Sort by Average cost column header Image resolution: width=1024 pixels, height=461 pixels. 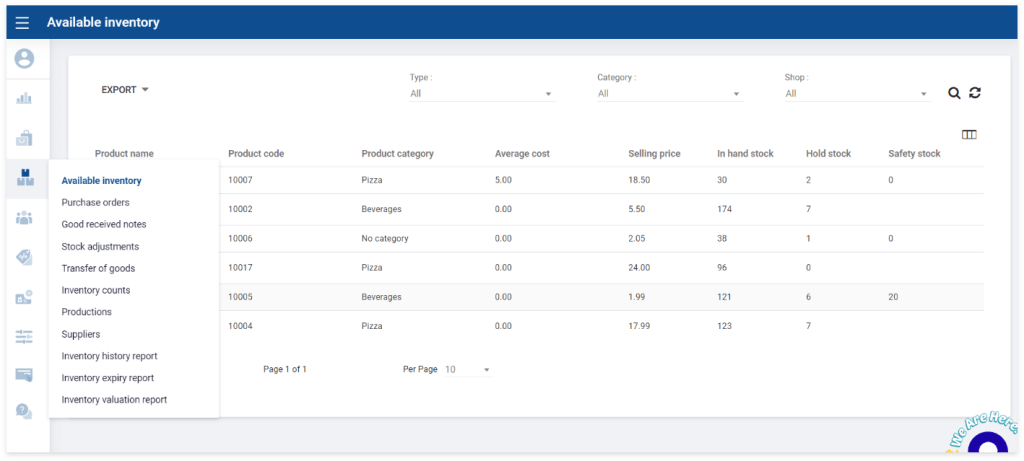click(x=522, y=154)
